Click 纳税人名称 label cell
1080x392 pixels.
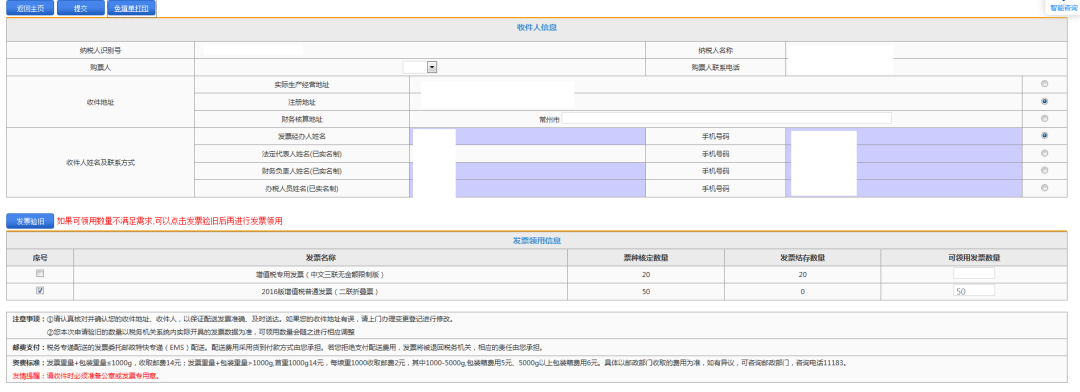tap(715, 50)
